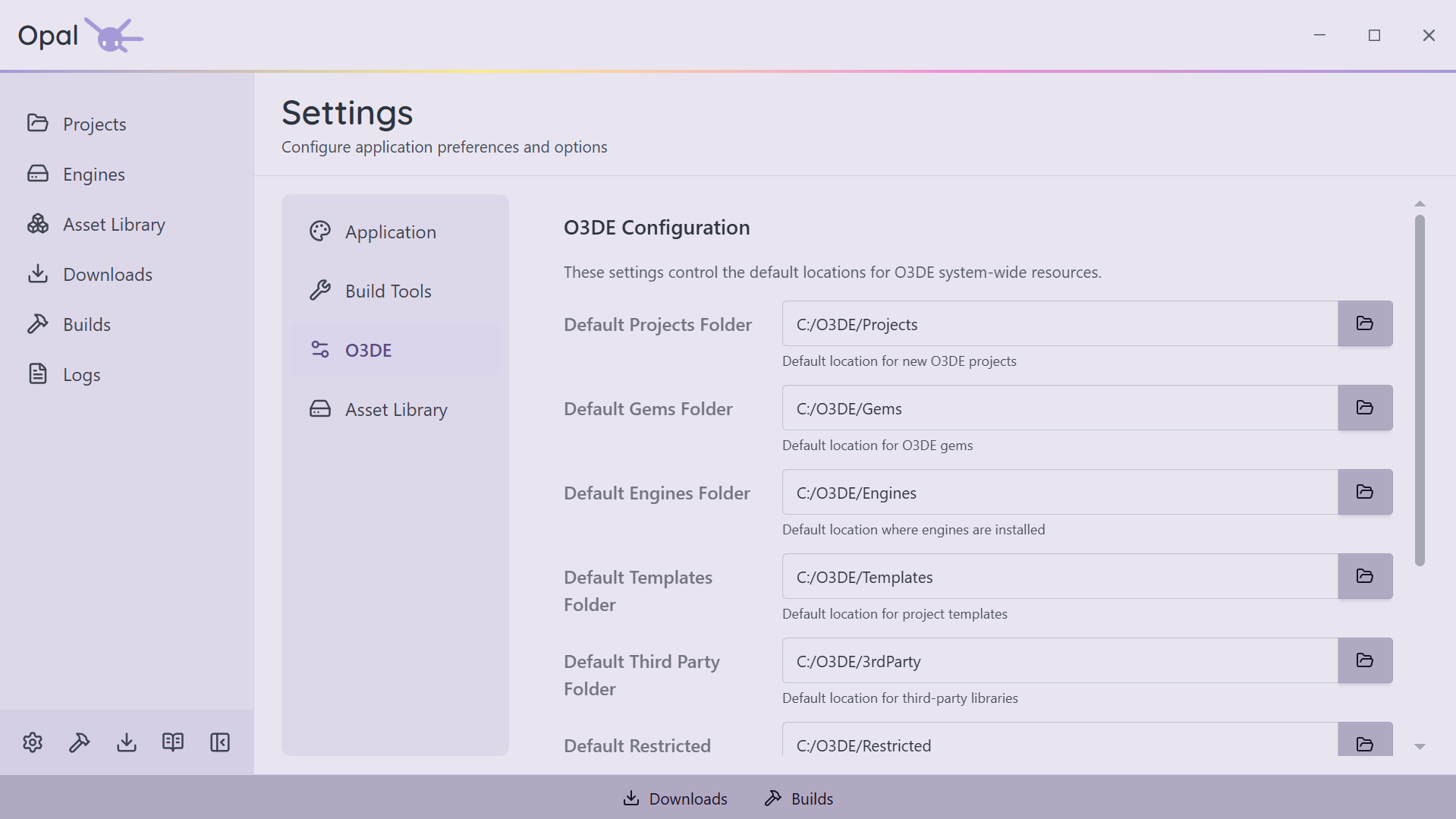Select the O3DE settings tab

click(x=395, y=350)
